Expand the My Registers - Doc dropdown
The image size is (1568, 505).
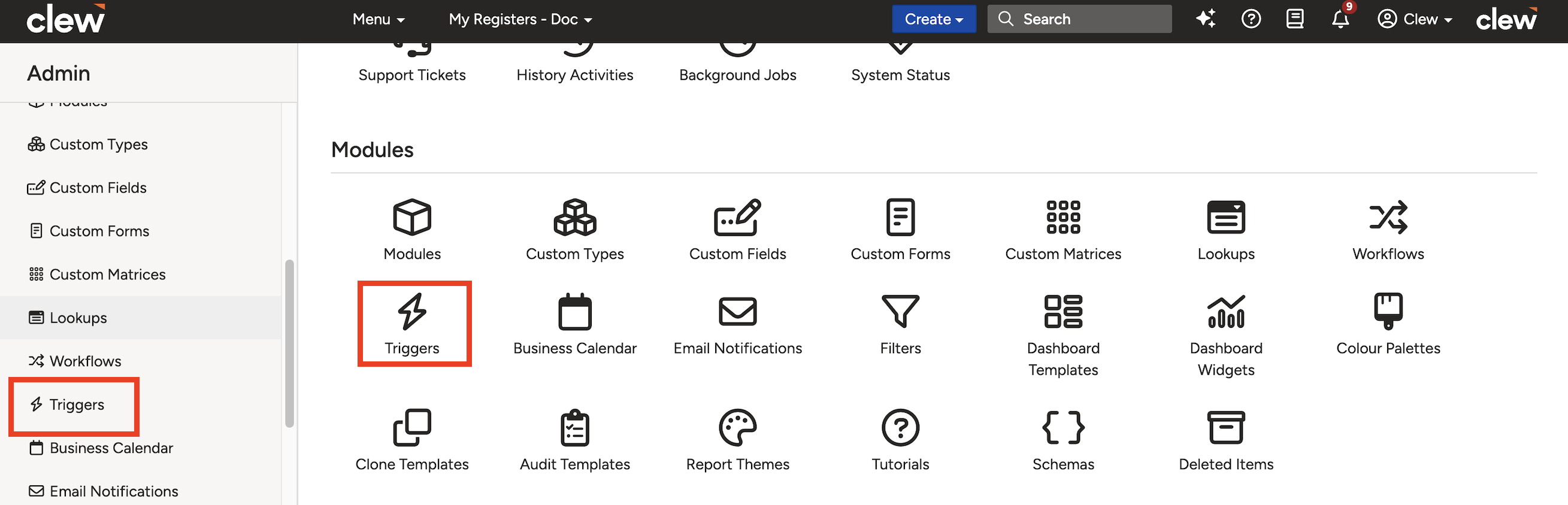(520, 20)
